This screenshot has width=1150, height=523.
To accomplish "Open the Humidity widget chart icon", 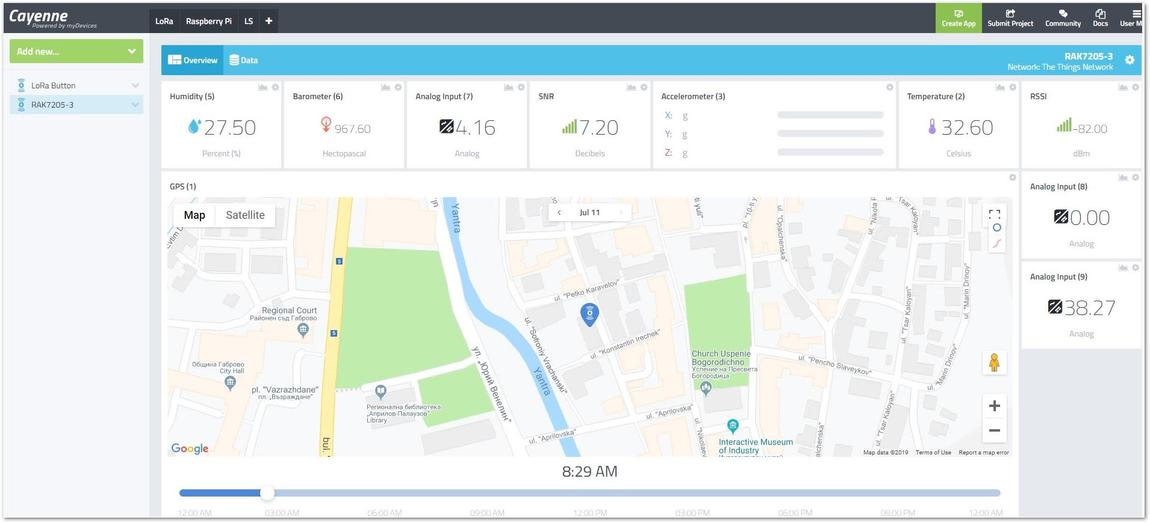I will (263, 87).
